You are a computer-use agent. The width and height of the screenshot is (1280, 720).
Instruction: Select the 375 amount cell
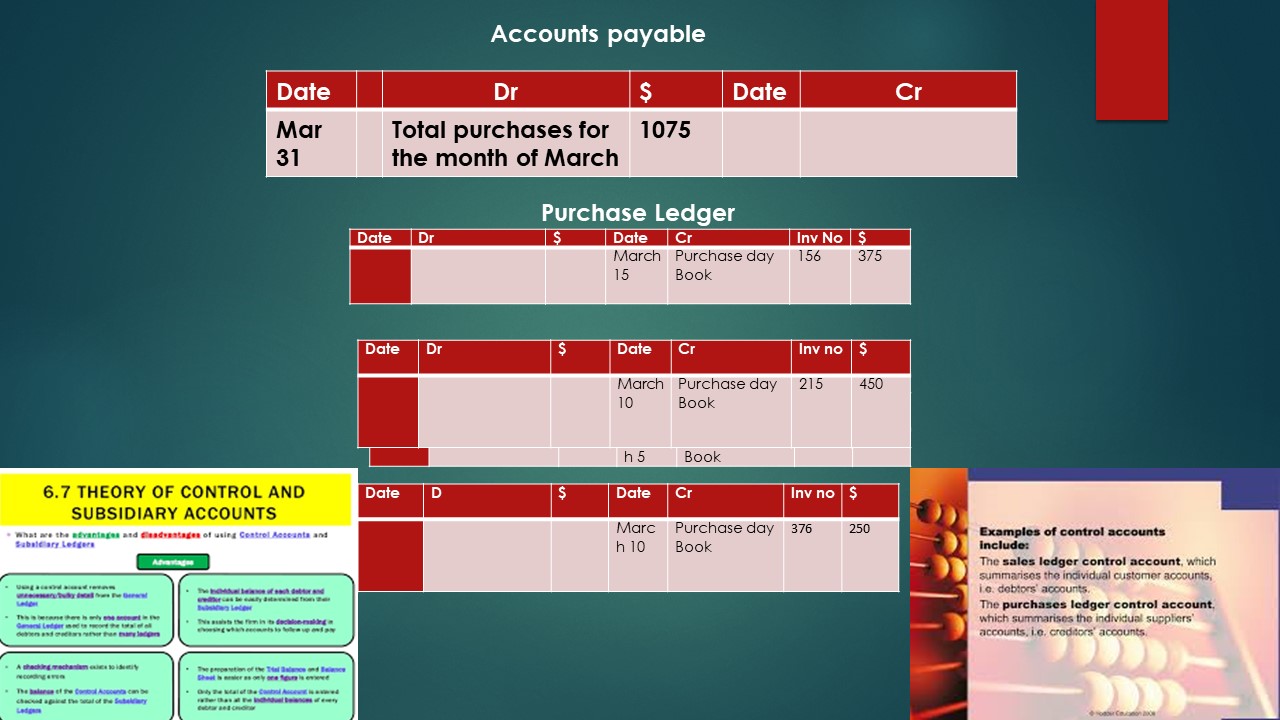[x=879, y=265]
